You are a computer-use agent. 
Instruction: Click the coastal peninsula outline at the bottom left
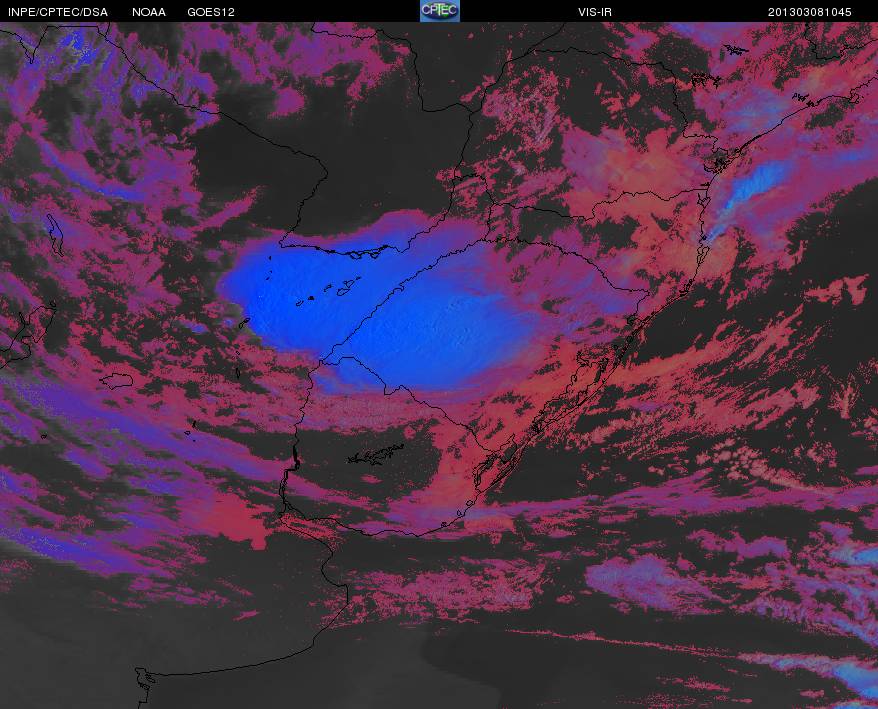[x=144, y=688]
